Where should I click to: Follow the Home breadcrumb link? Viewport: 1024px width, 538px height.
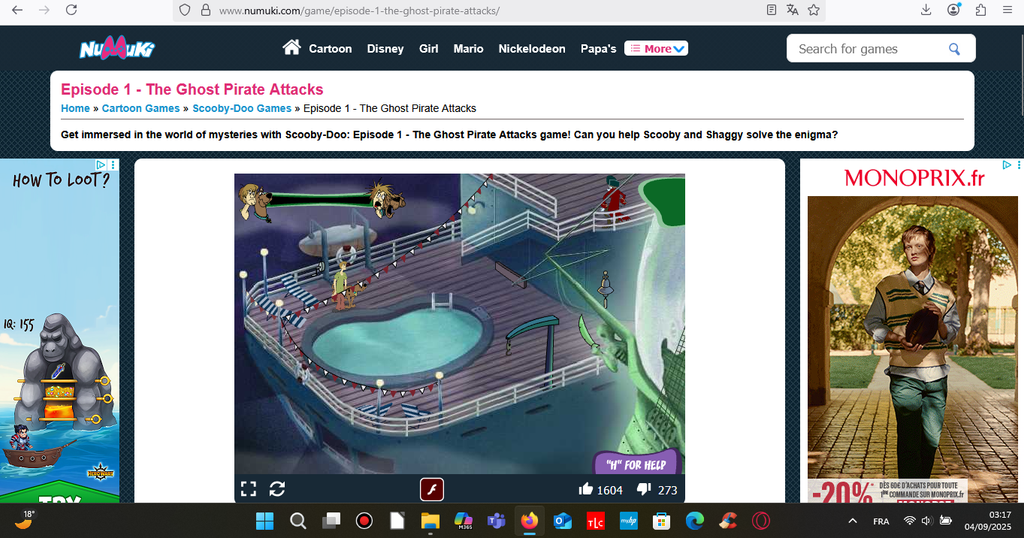click(x=75, y=108)
